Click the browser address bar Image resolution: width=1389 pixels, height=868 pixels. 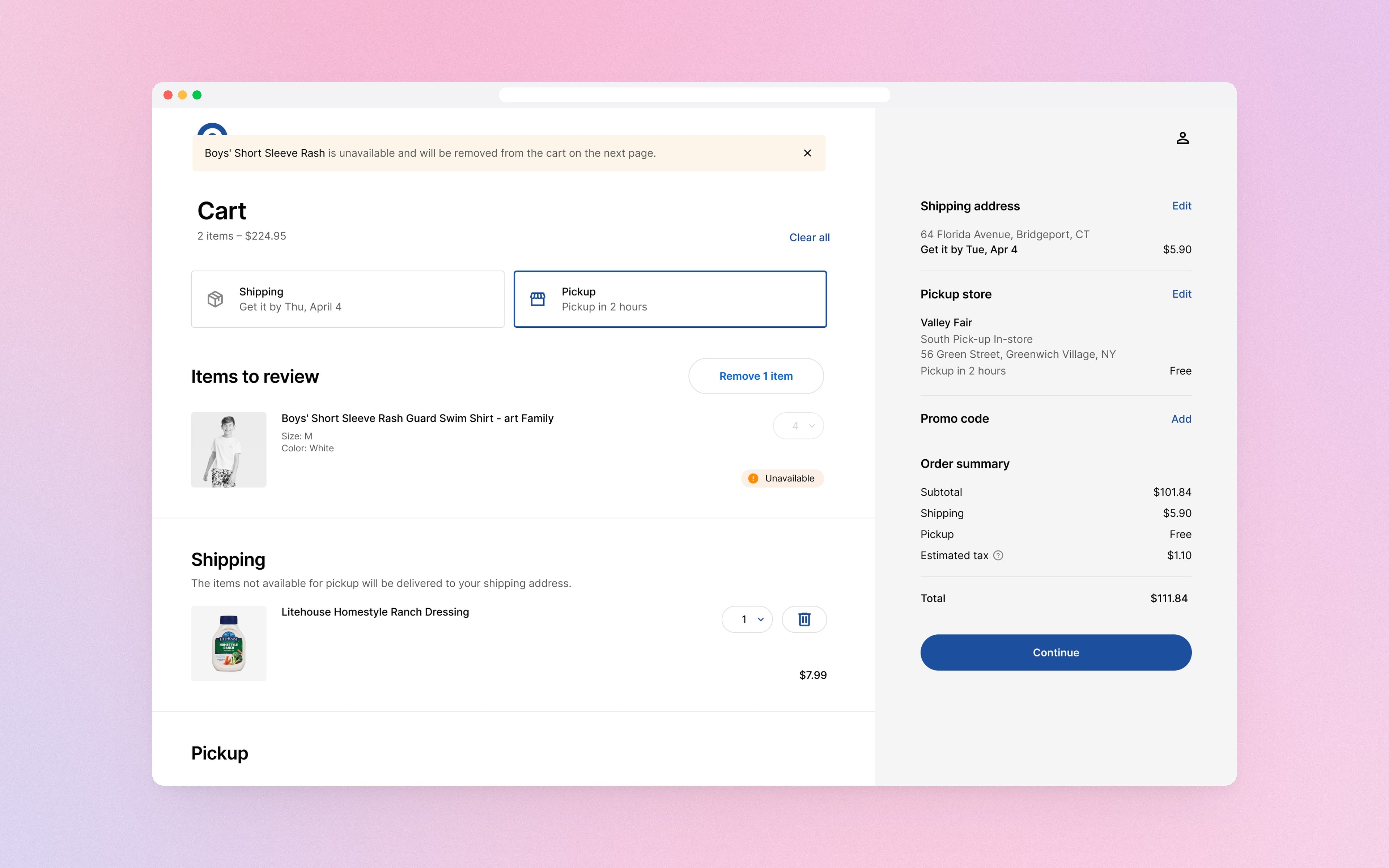click(694, 95)
